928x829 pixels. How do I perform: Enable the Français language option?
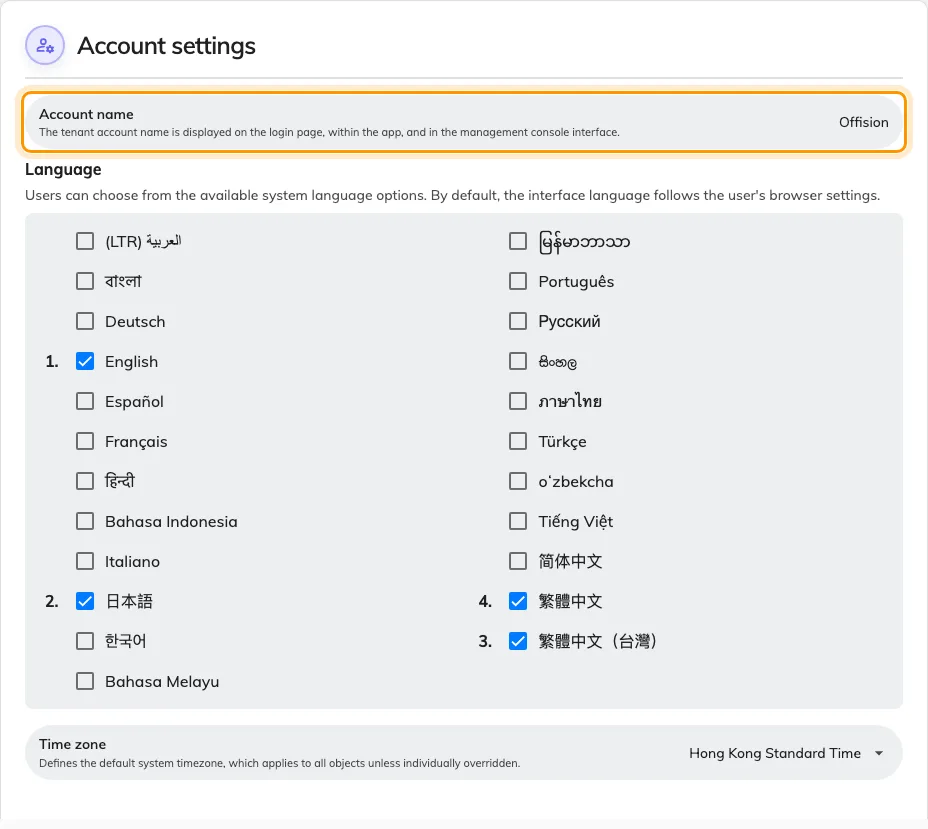coord(85,441)
